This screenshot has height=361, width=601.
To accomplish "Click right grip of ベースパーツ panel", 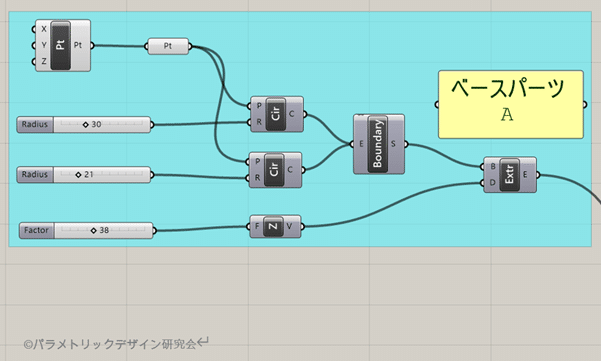I will [x=585, y=104].
